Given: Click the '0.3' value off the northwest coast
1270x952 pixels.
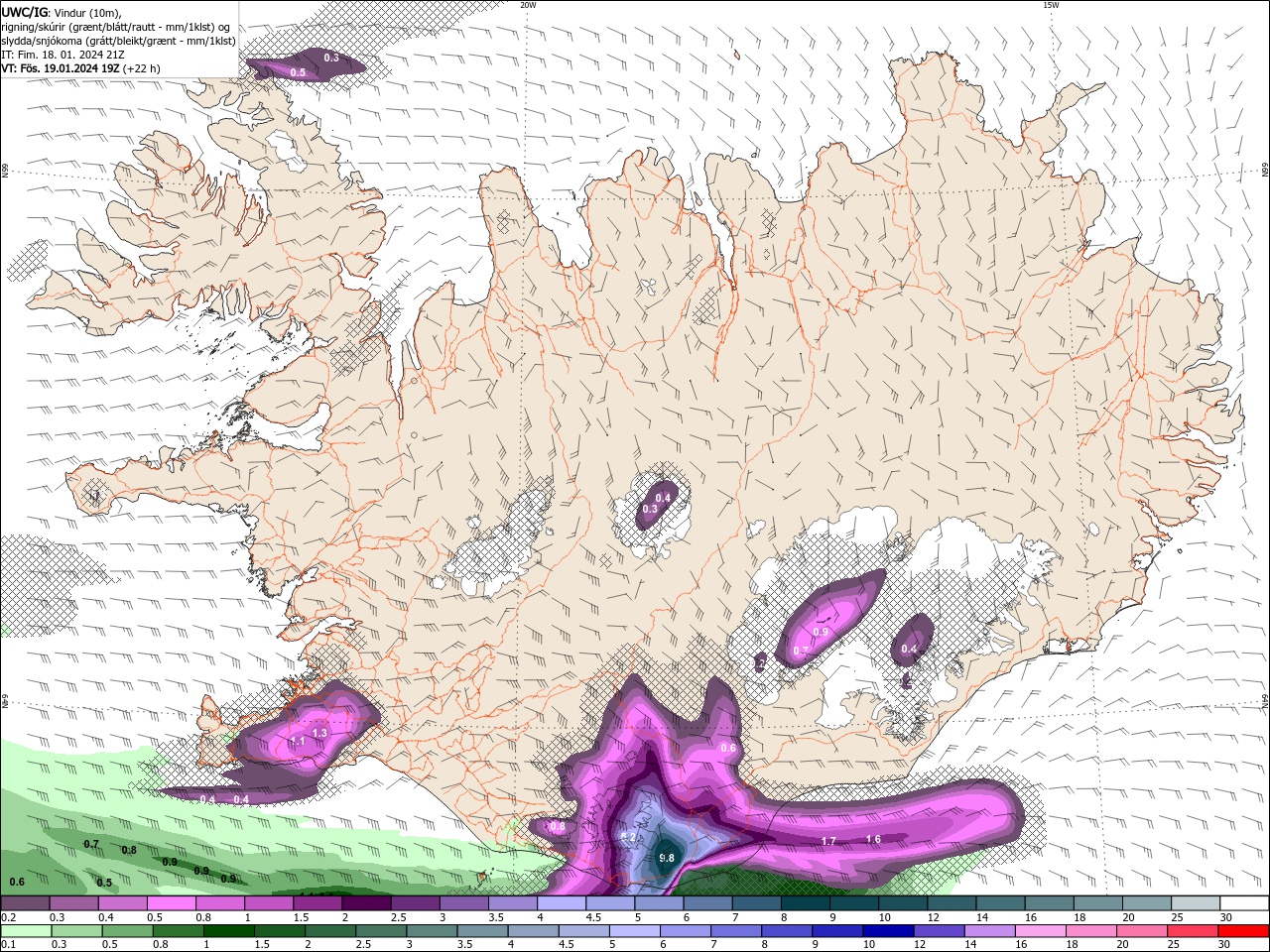Looking at the screenshot, I should pyautogui.click(x=331, y=59).
